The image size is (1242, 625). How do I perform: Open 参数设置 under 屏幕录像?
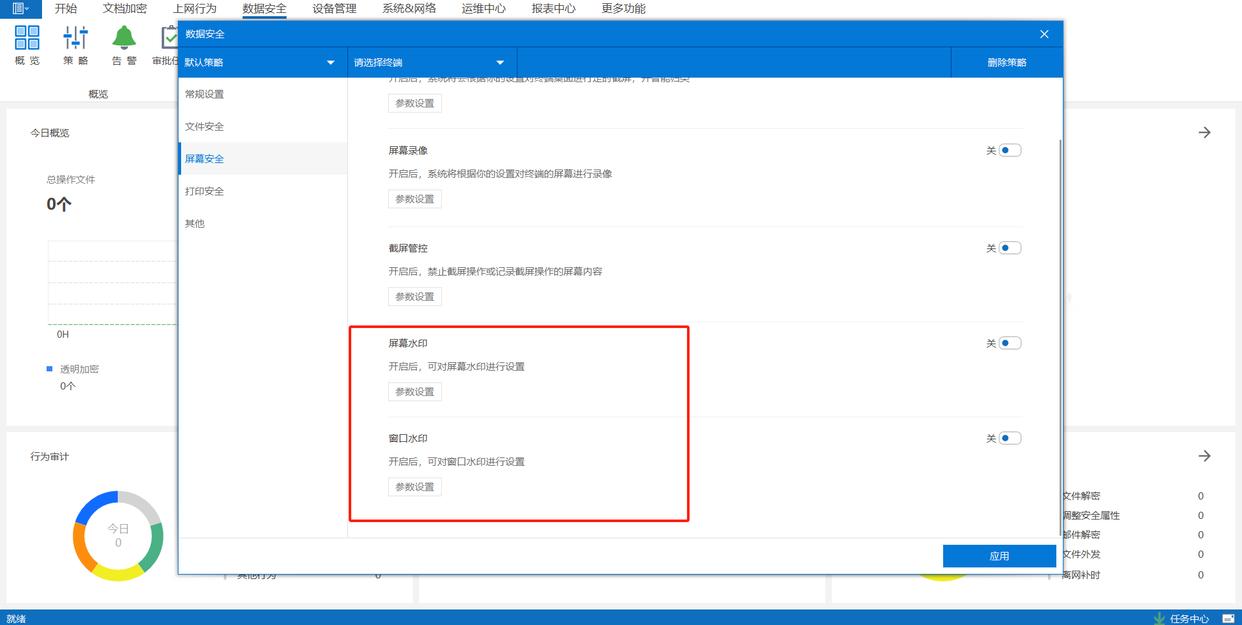click(x=415, y=199)
